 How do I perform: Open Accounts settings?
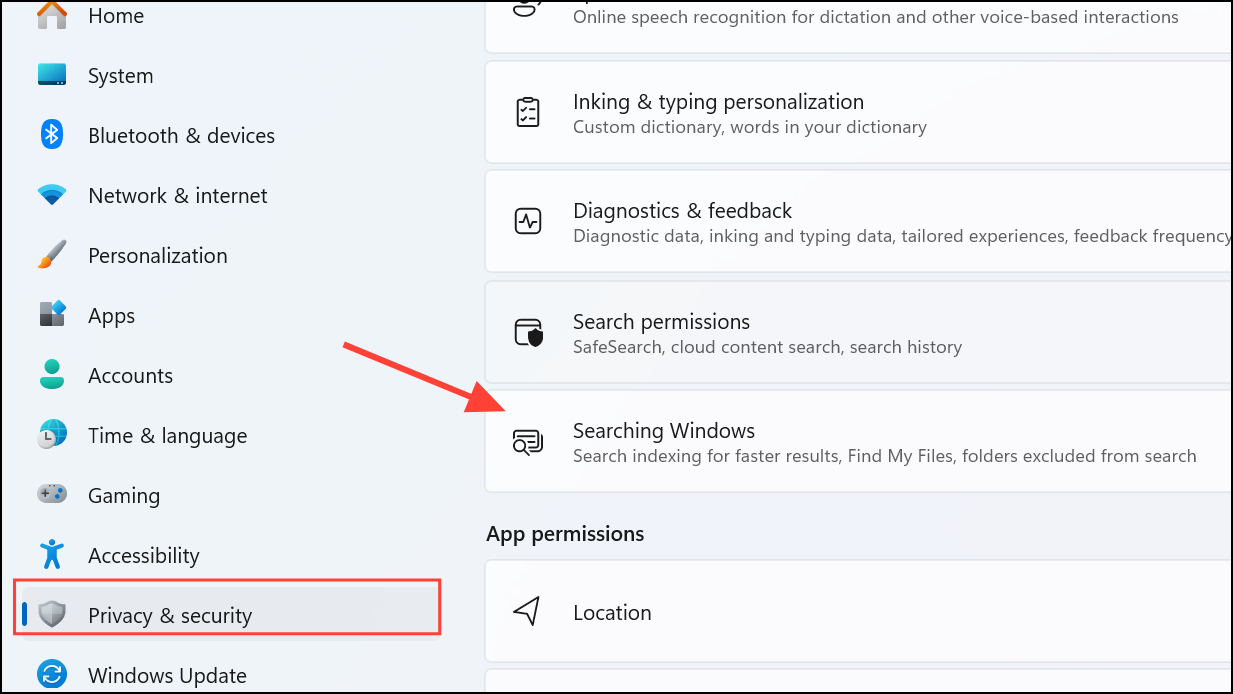(x=130, y=376)
